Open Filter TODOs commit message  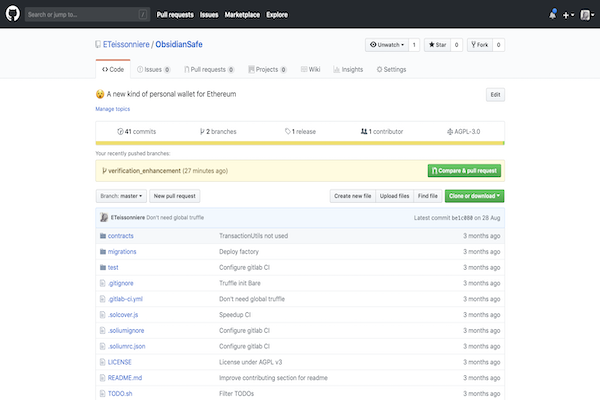[x=236, y=393]
